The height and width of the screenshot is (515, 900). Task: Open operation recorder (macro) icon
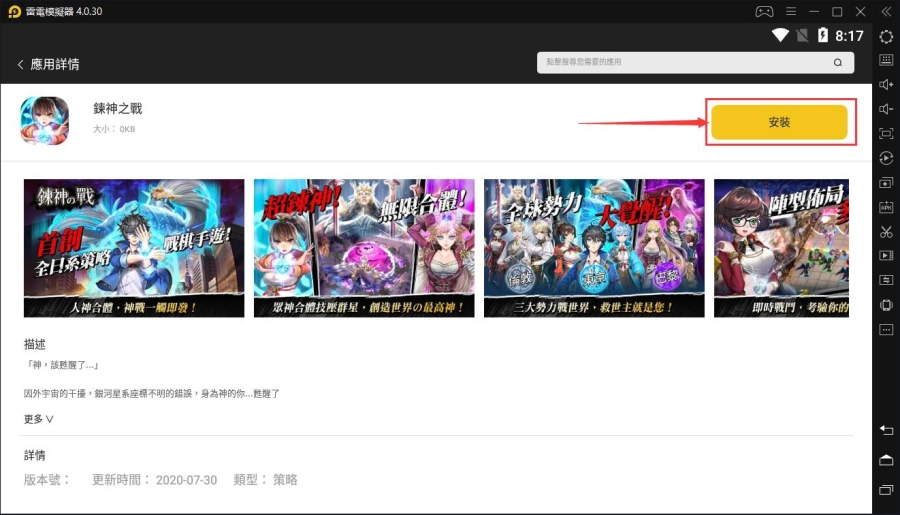tap(886, 158)
